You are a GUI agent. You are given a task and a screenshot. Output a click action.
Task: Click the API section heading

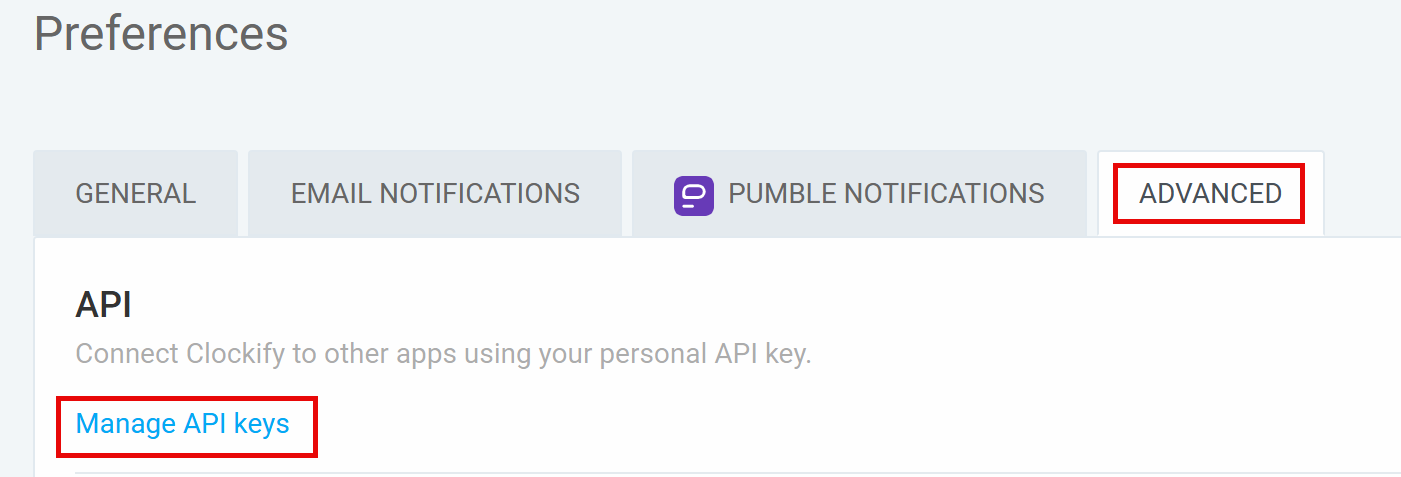click(104, 306)
